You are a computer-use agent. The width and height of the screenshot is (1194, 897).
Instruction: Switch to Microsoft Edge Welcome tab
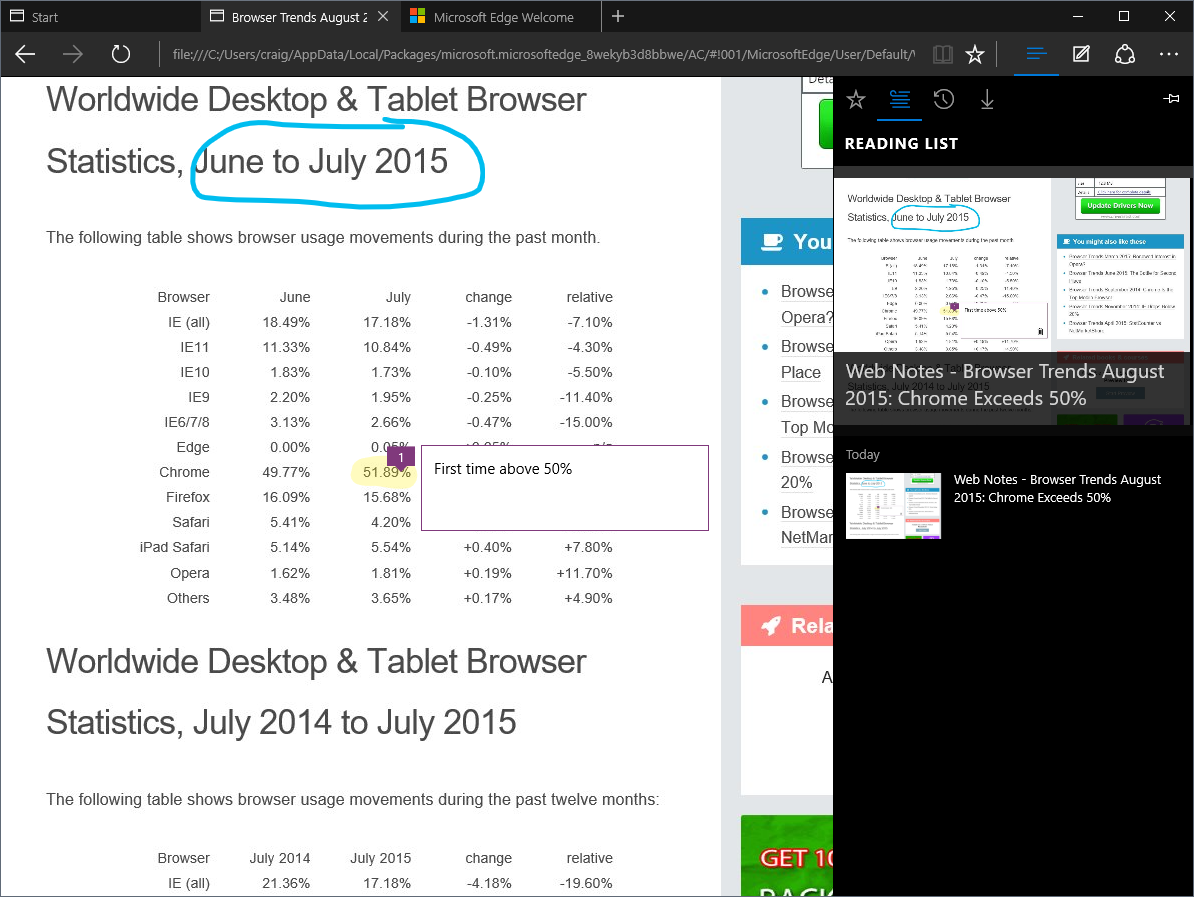[x=502, y=17]
